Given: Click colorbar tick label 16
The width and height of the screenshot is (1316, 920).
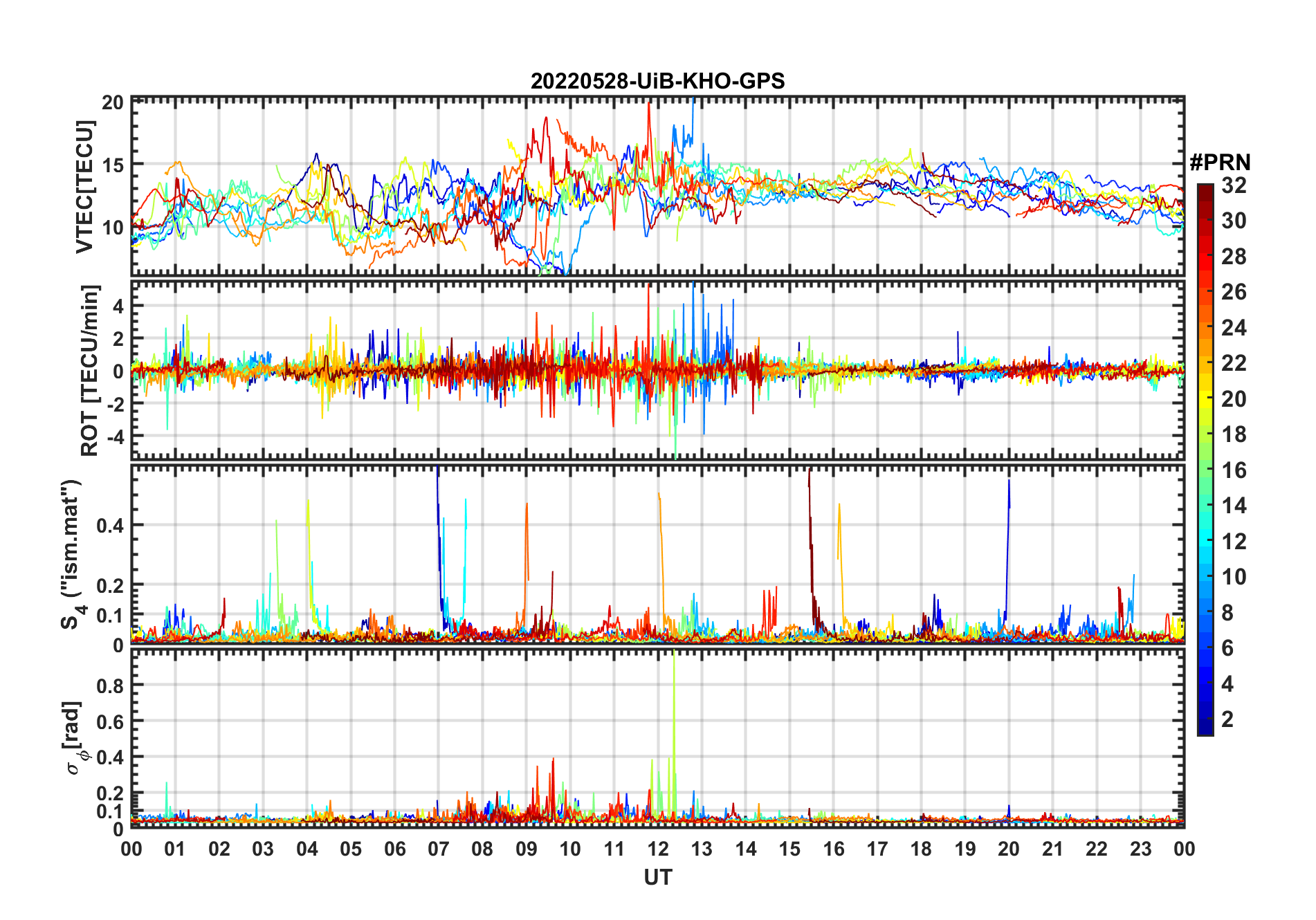Looking at the screenshot, I should click(1234, 470).
